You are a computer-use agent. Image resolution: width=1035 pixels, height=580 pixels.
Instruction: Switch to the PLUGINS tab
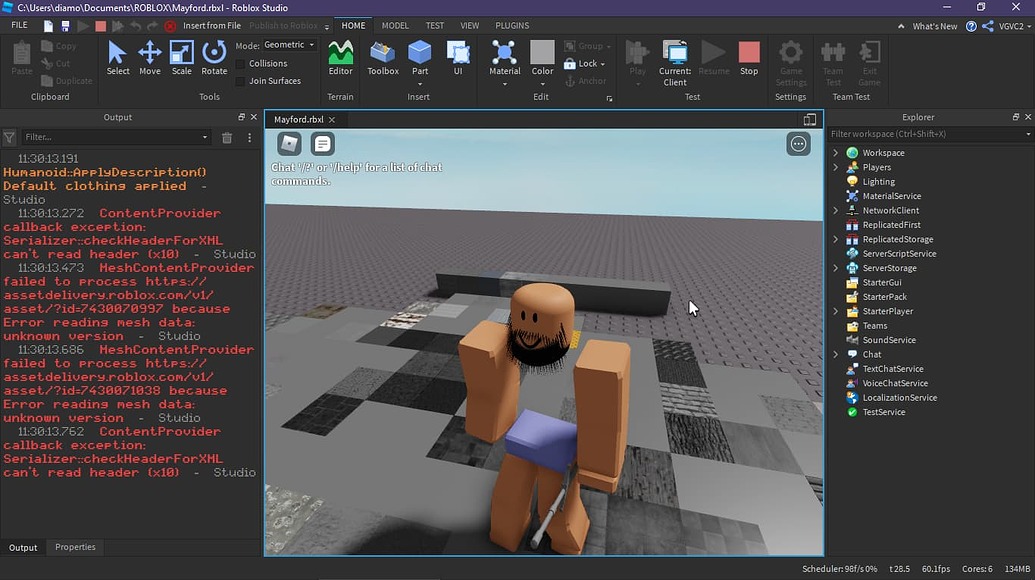tap(512, 25)
